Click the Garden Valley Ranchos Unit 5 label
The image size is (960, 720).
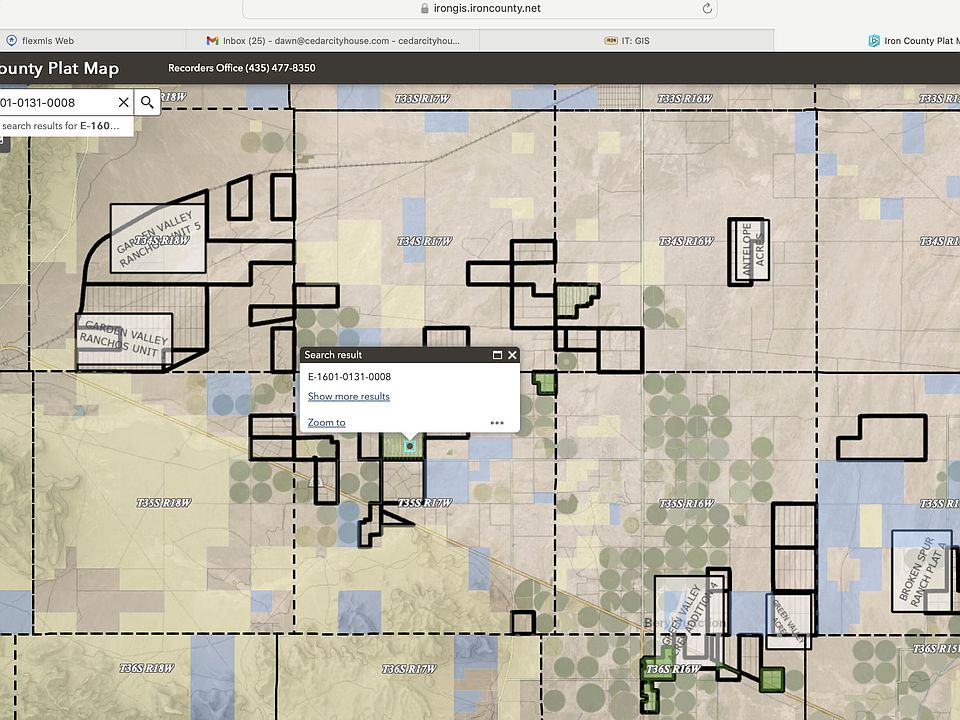click(x=158, y=238)
